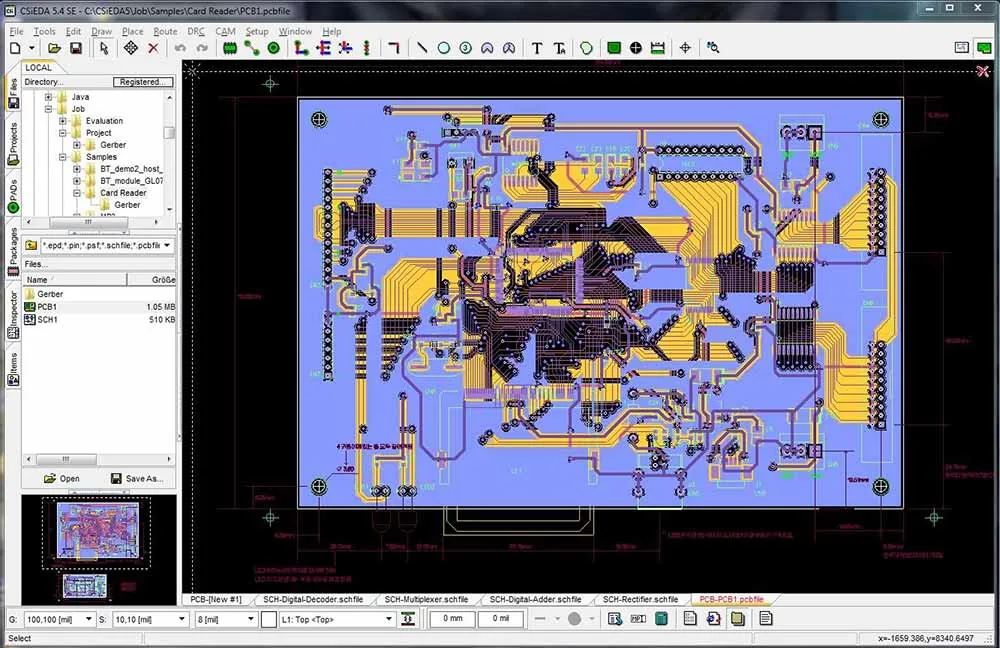Image resolution: width=1000 pixels, height=648 pixels.
Task: Switch to the SCH-Multiplexer.schfile tab
Action: tap(426, 600)
